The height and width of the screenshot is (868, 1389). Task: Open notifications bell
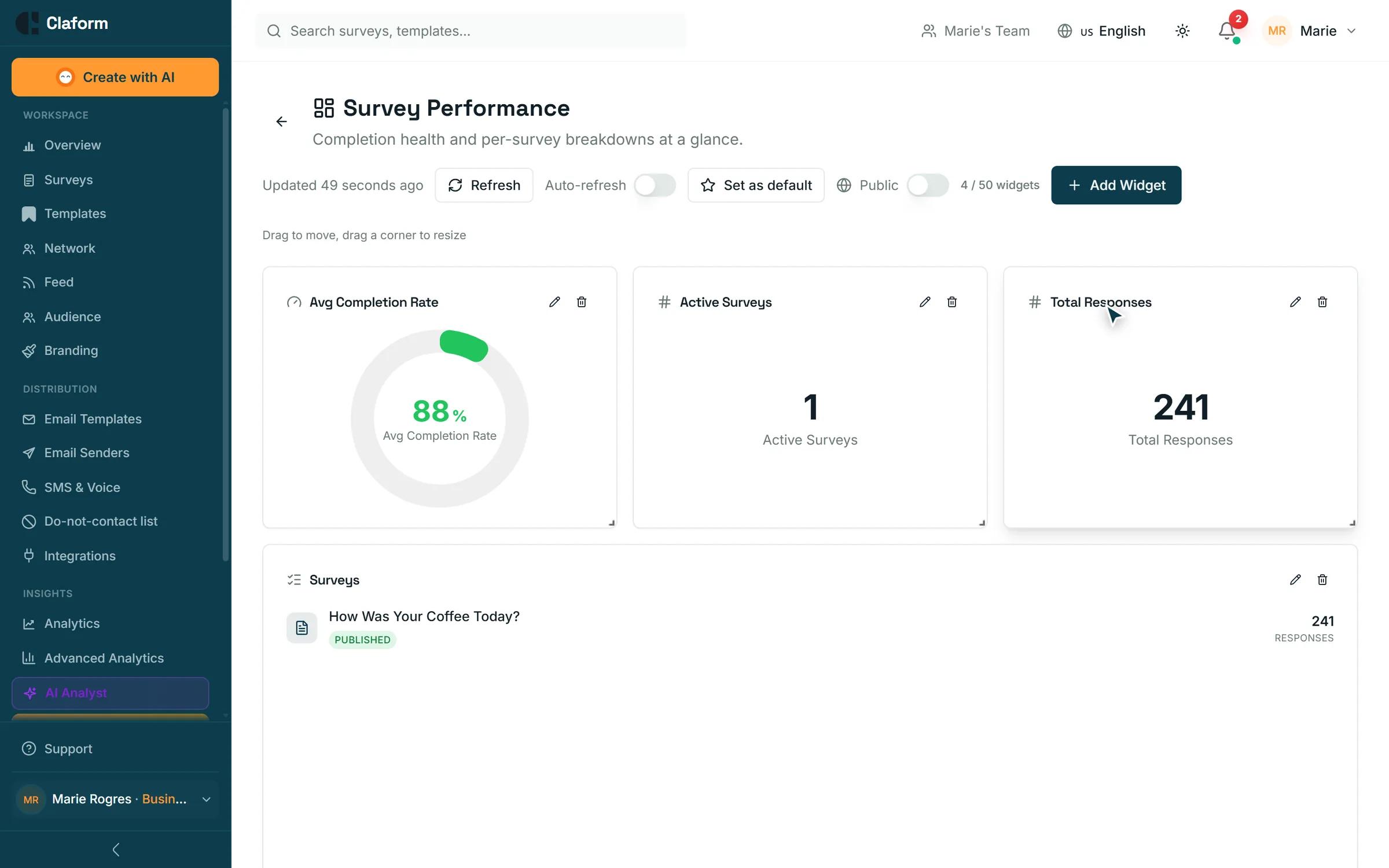[x=1227, y=31]
